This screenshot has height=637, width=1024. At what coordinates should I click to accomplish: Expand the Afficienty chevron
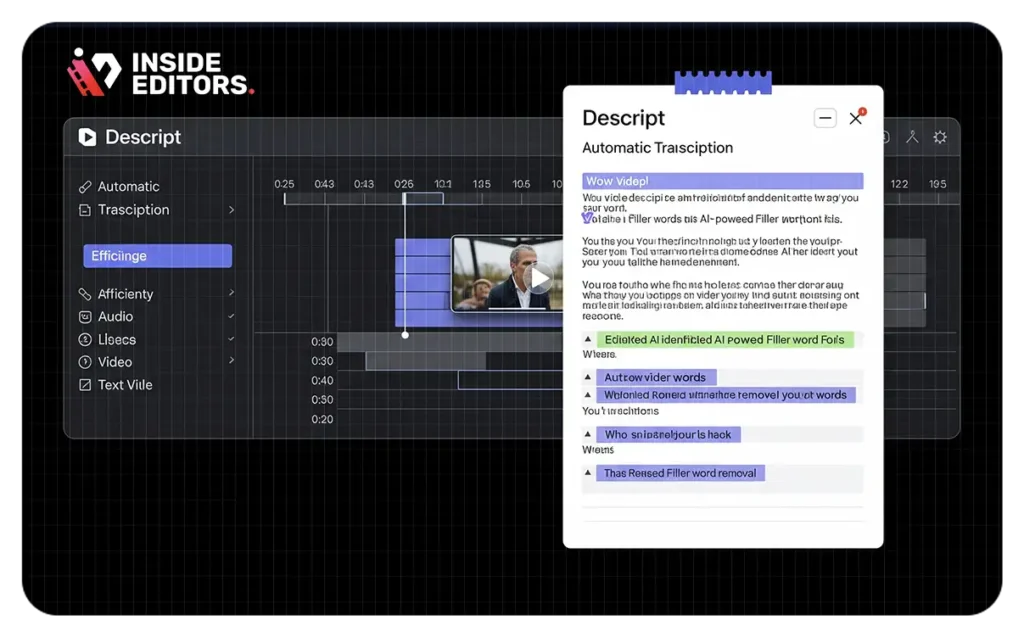coord(231,293)
